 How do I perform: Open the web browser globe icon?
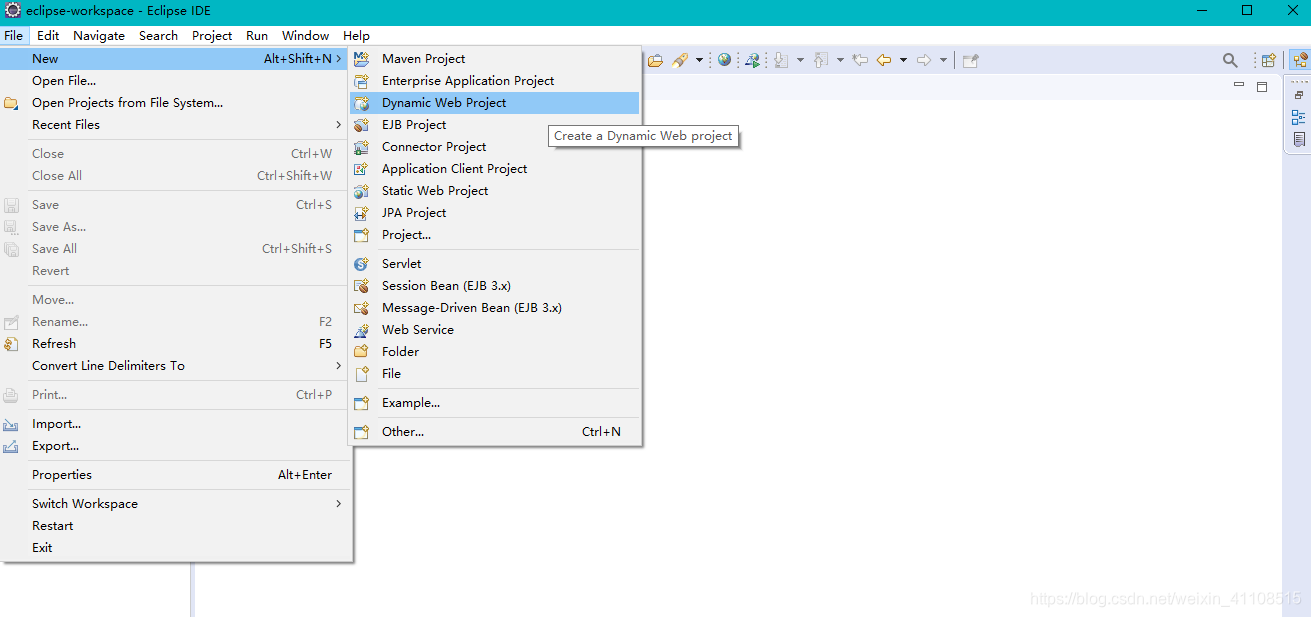(724, 60)
